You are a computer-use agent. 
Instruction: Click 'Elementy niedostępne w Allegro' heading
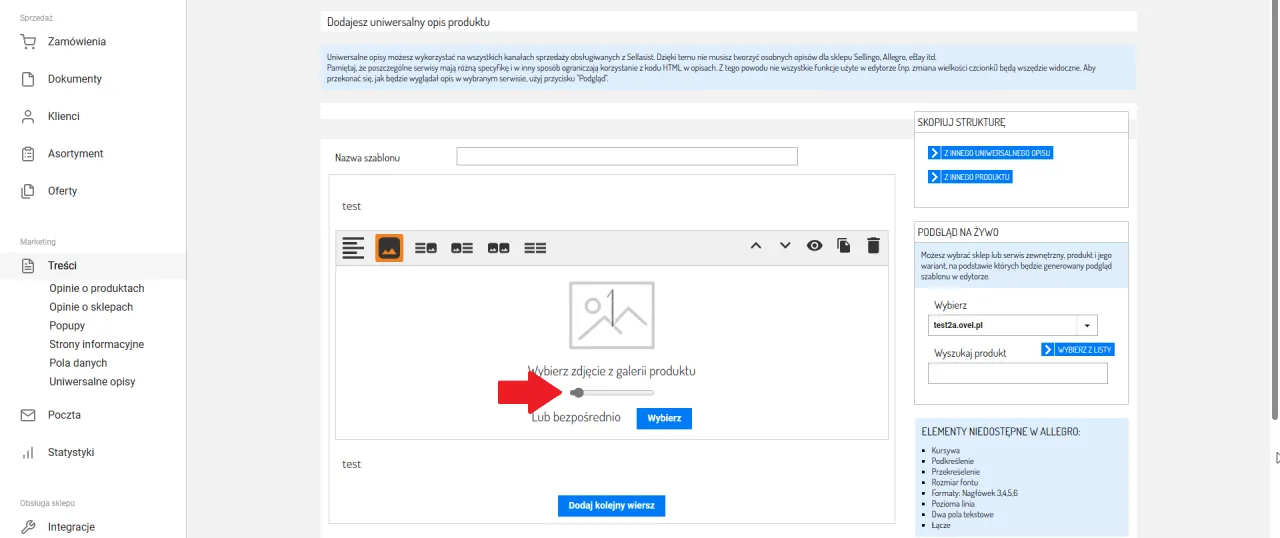(x=1000, y=432)
